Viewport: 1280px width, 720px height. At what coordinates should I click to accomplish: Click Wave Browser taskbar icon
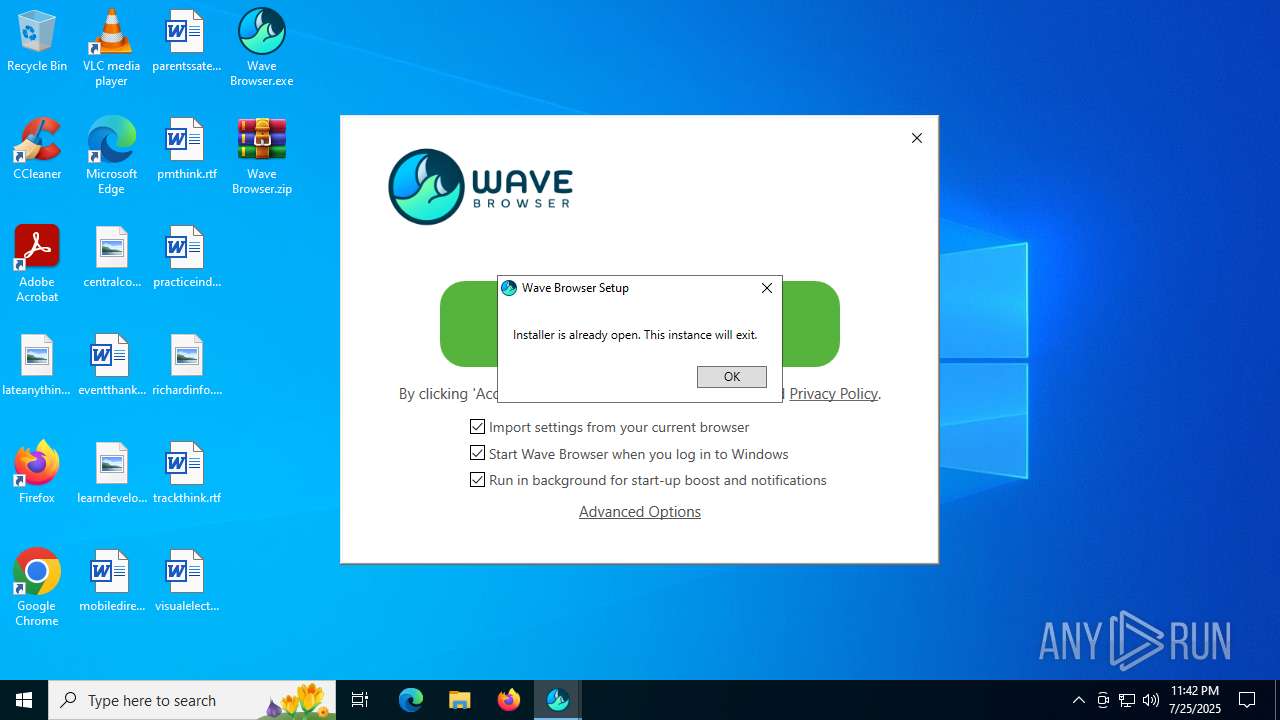(x=558, y=700)
